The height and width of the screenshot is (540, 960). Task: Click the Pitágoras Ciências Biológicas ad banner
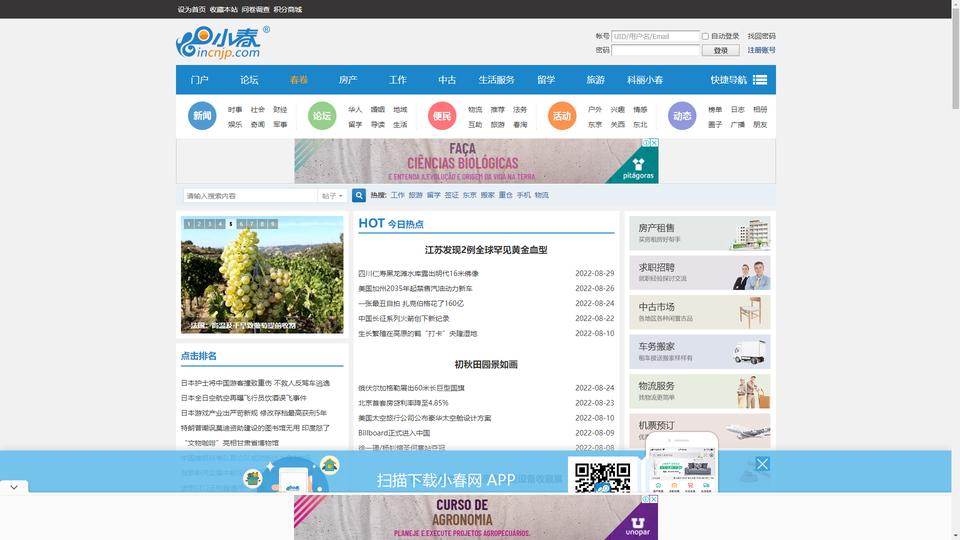tap(476, 161)
